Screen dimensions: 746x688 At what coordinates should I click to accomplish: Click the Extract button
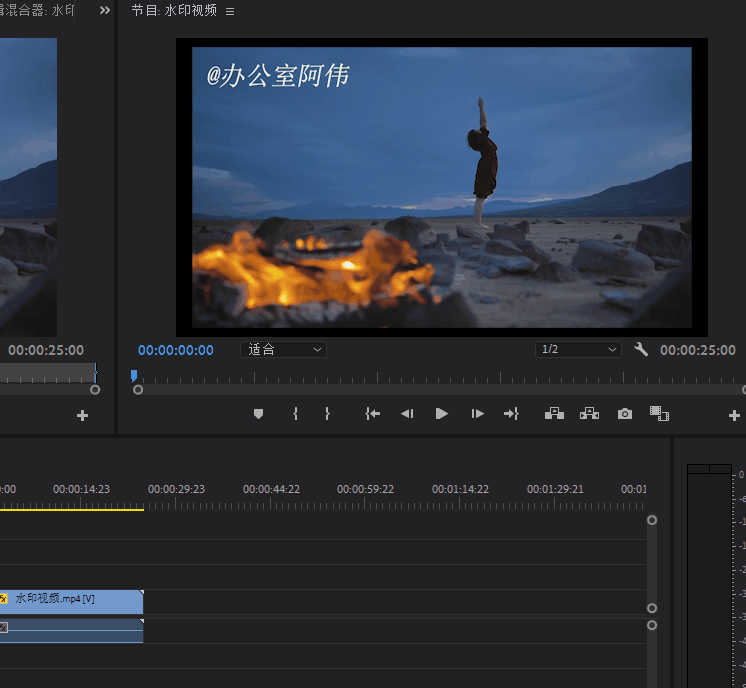click(589, 414)
